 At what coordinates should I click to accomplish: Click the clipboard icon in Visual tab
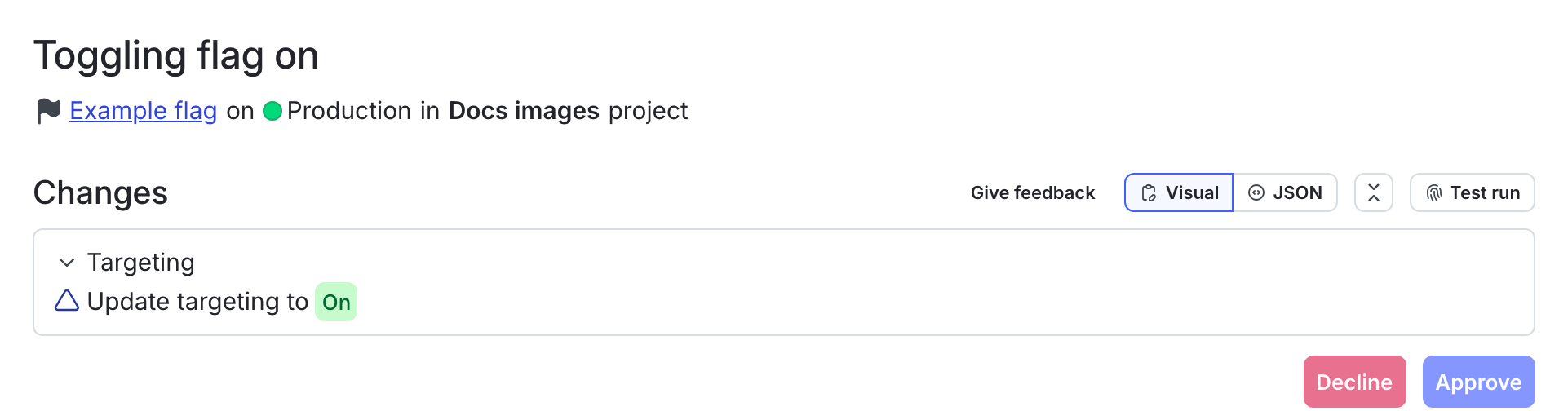(1149, 193)
